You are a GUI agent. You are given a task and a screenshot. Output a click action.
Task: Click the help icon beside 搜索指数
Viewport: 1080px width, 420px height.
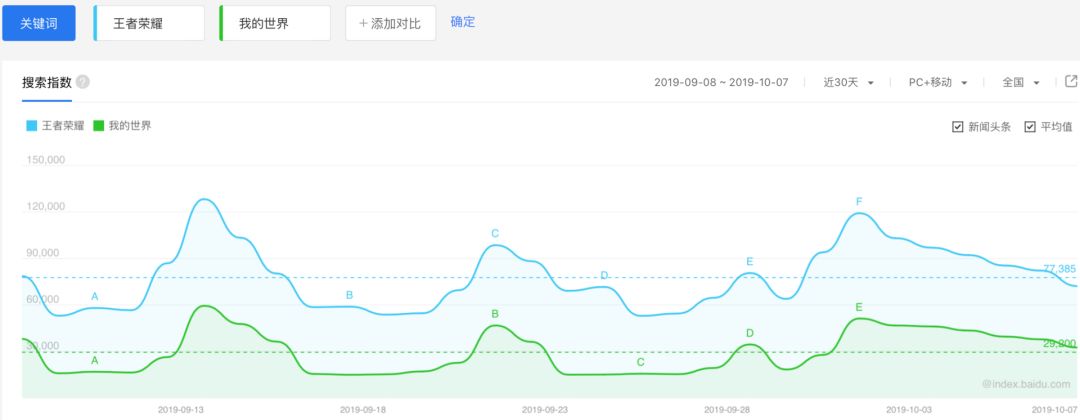(x=83, y=82)
